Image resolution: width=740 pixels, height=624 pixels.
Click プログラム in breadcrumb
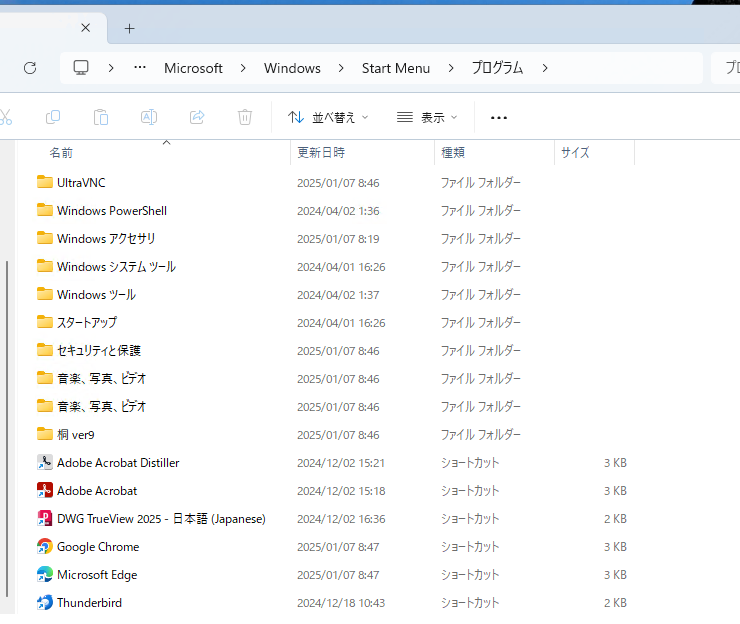pyautogui.click(x=497, y=68)
